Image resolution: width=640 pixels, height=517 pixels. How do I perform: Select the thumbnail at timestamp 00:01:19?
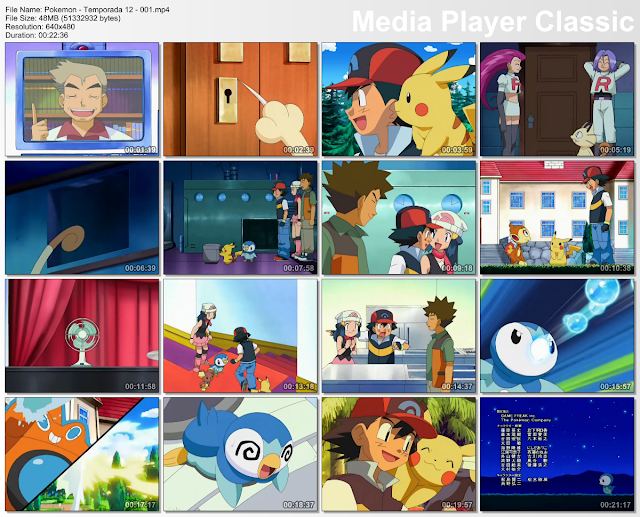coord(82,99)
